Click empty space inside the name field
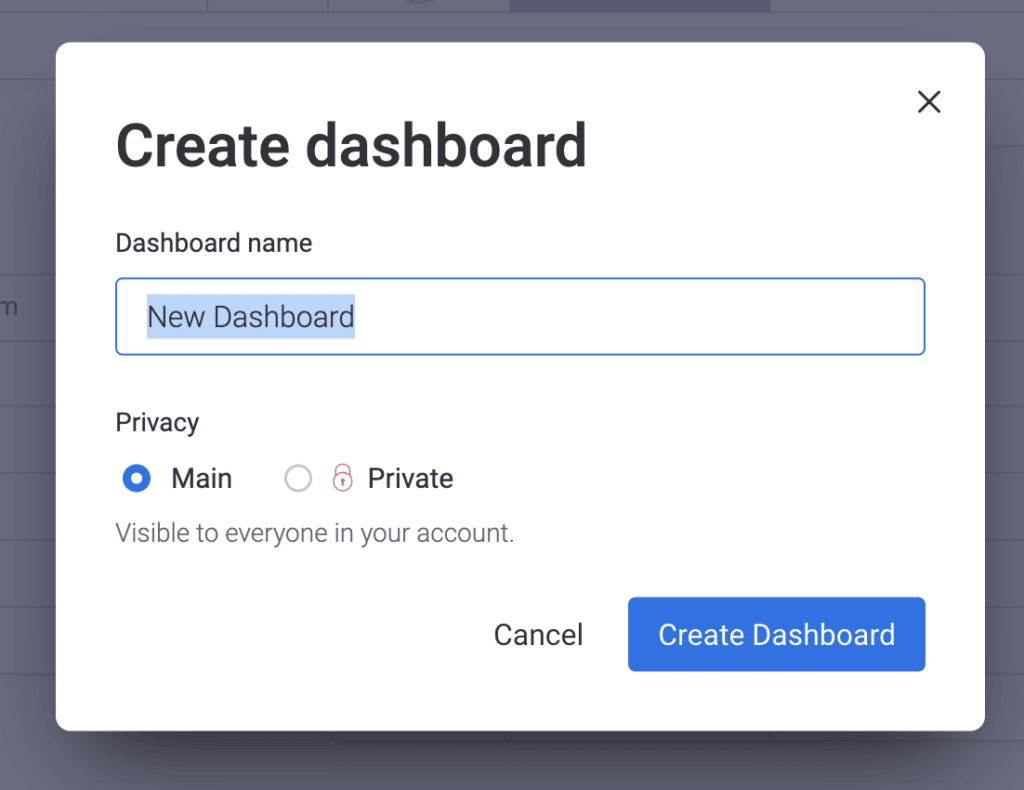Image resolution: width=1024 pixels, height=790 pixels. [640, 317]
